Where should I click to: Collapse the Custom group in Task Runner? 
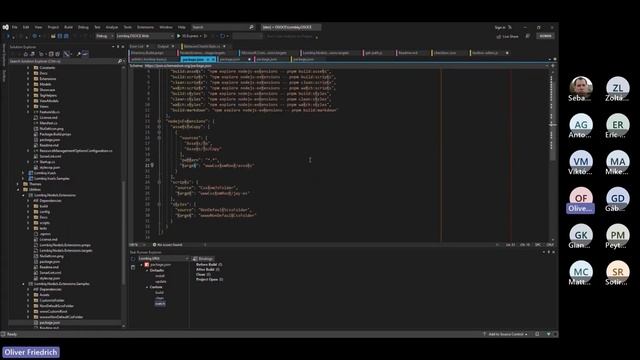[147, 287]
